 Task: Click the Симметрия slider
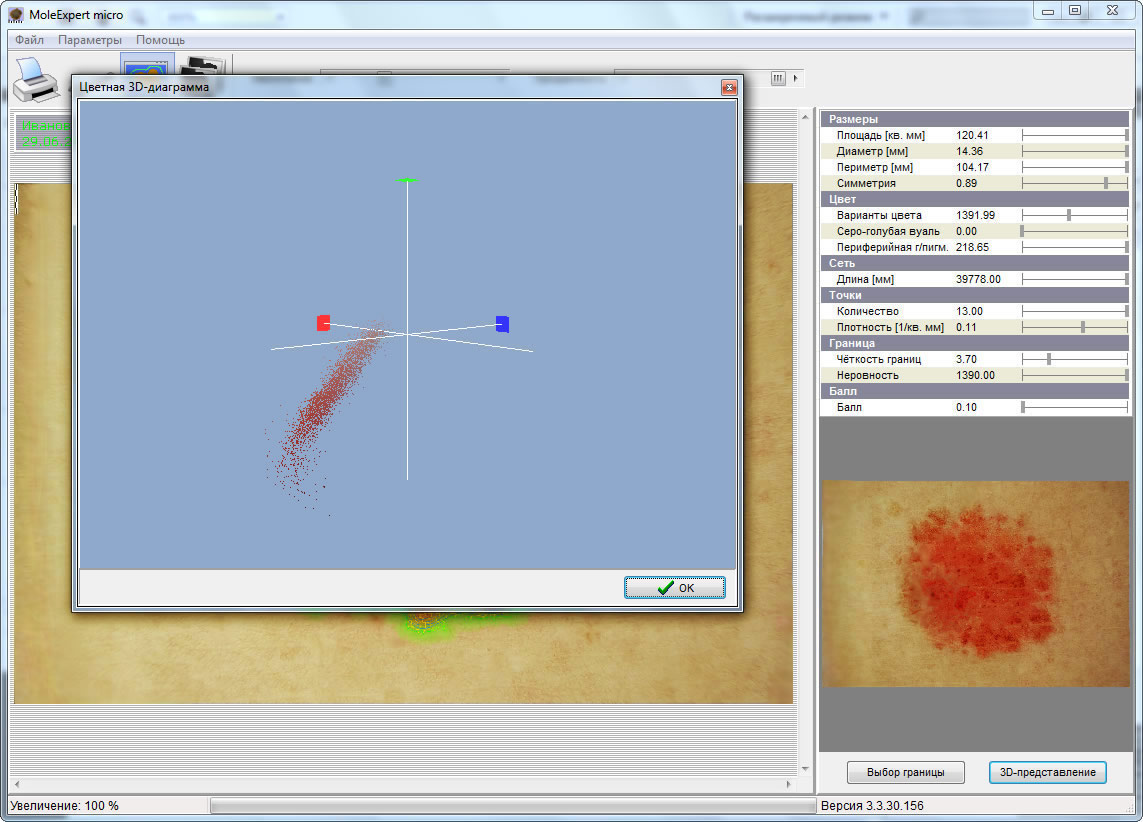pyautogui.click(x=1105, y=183)
